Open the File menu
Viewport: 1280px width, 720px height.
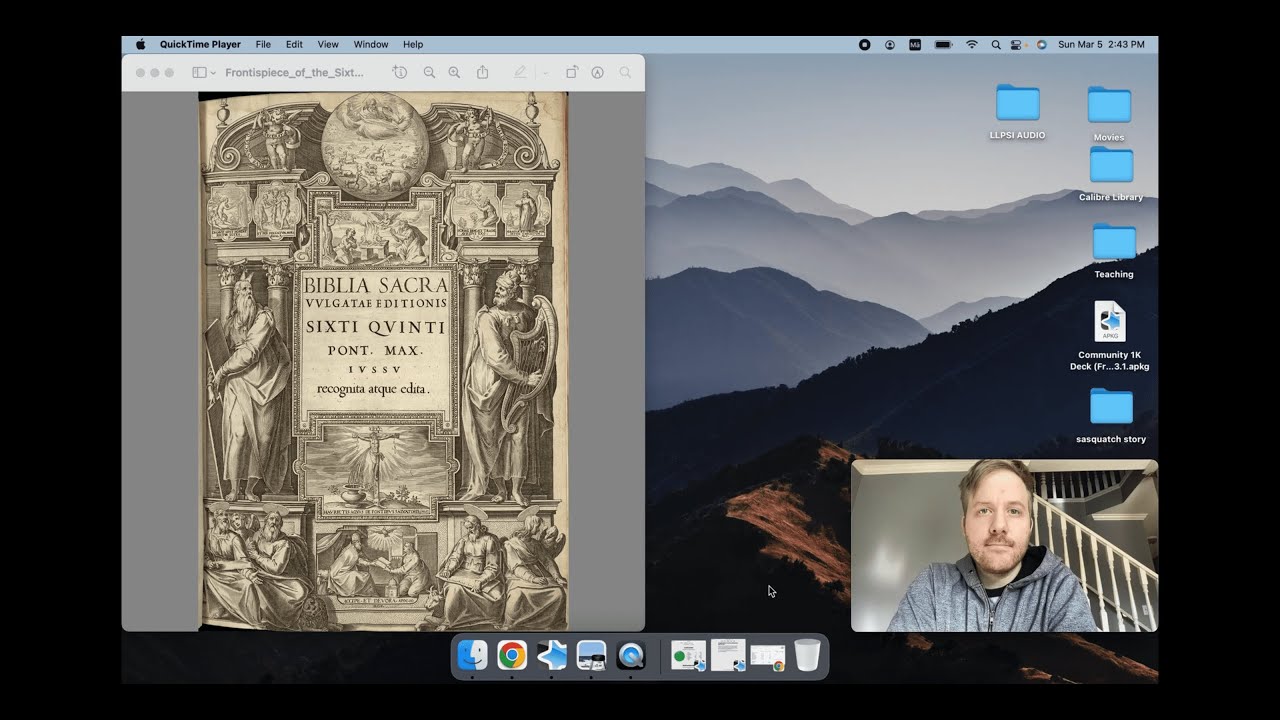pos(263,44)
